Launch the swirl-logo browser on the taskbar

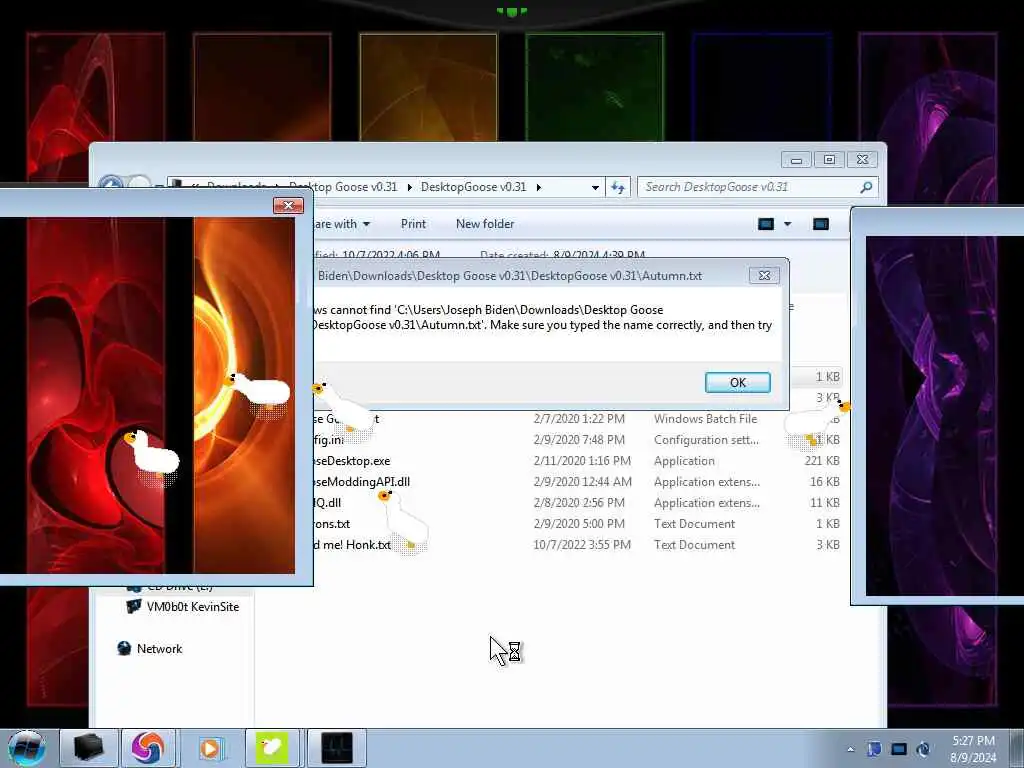[x=148, y=748]
